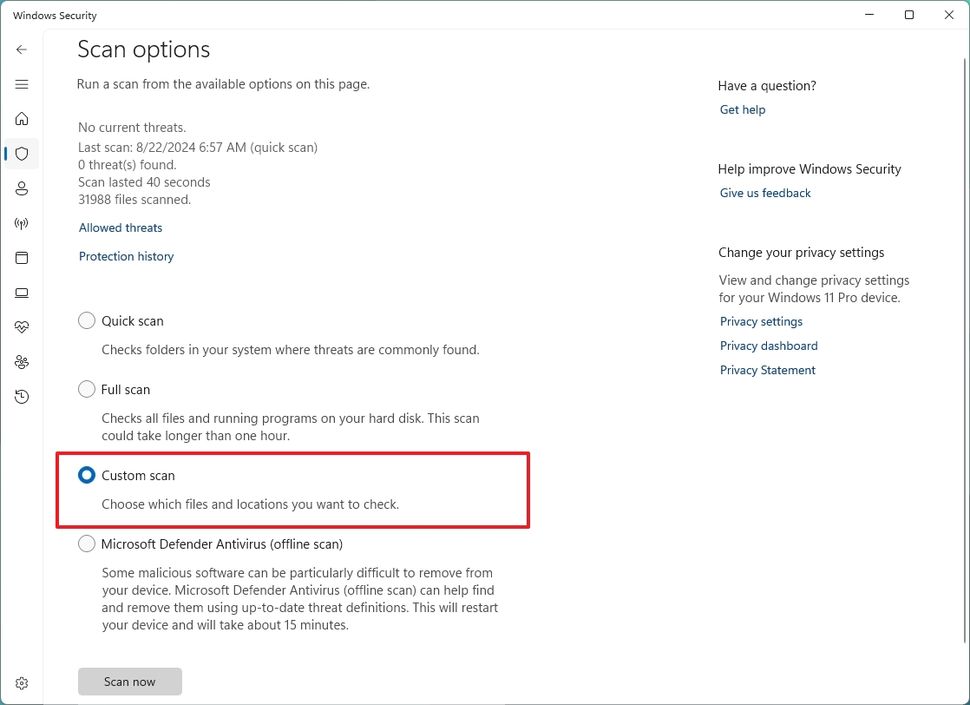Screen dimensions: 970x705
Task: Expand the navigation pane with hamburger menu
Action: point(21,84)
